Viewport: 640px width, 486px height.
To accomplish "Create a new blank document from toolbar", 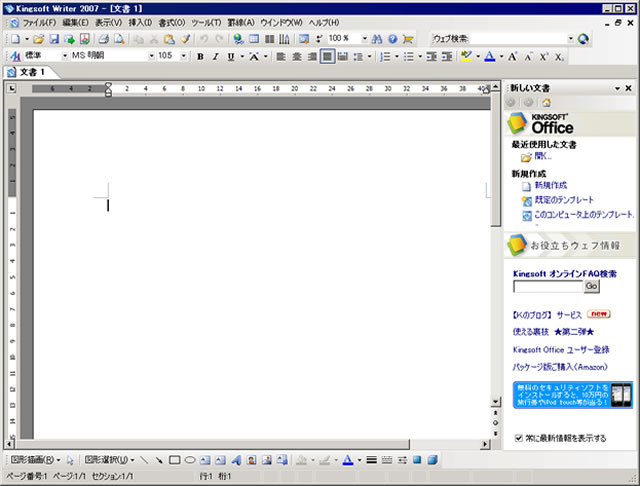I will (x=15, y=39).
